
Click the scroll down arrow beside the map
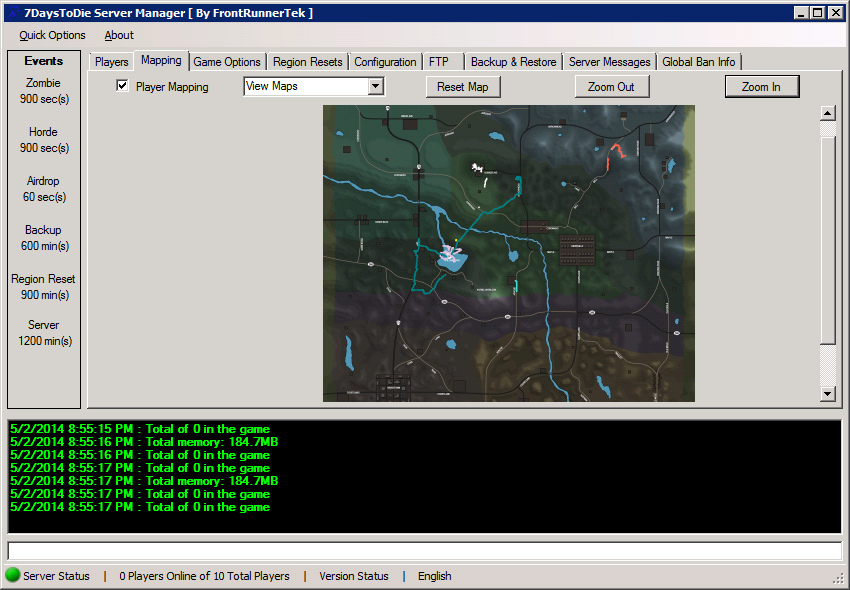pyautogui.click(x=827, y=394)
